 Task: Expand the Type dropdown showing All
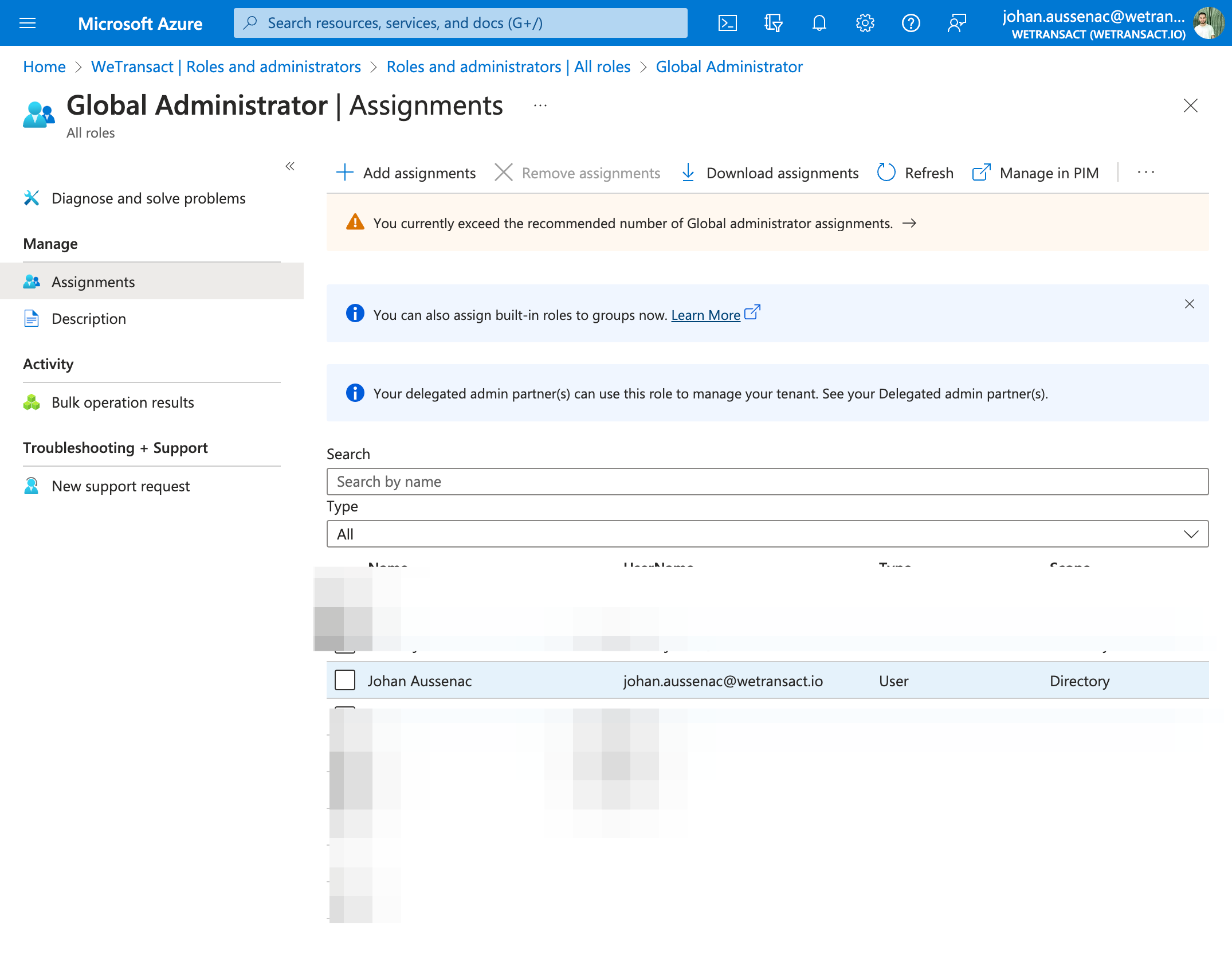pyautogui.click(x=768, y=534)
